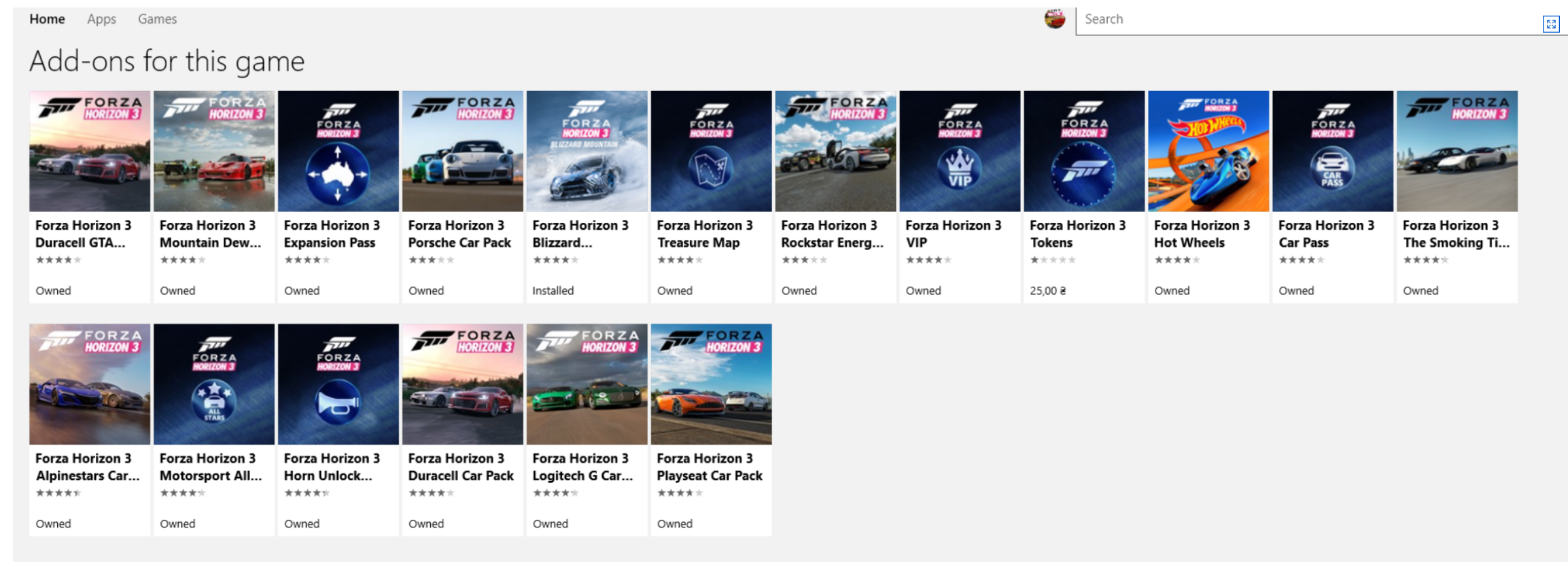Select the Horn Unlock icon tile
The image size is (1568, 562).
pyautogui.click(x=338, y=385)
